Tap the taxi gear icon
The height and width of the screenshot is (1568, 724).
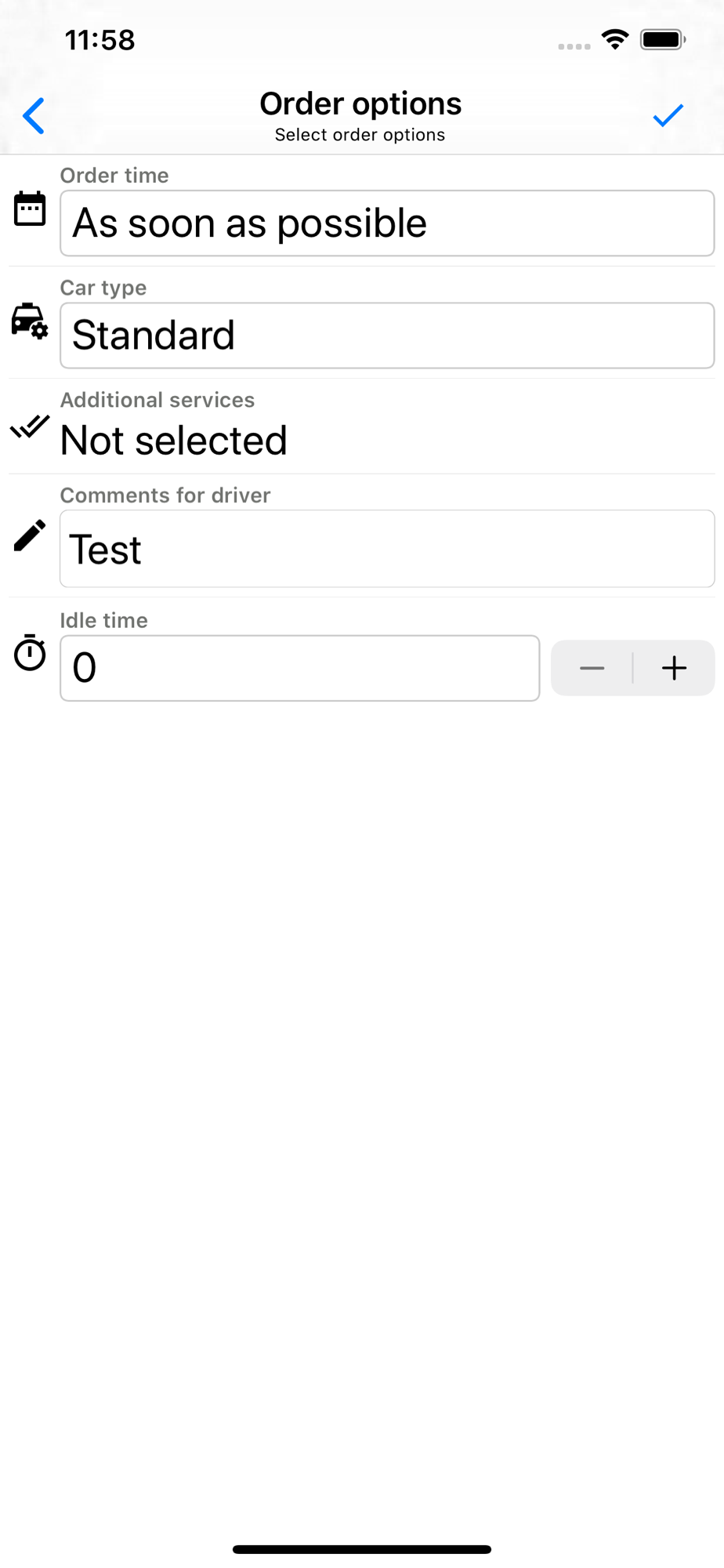30,321
